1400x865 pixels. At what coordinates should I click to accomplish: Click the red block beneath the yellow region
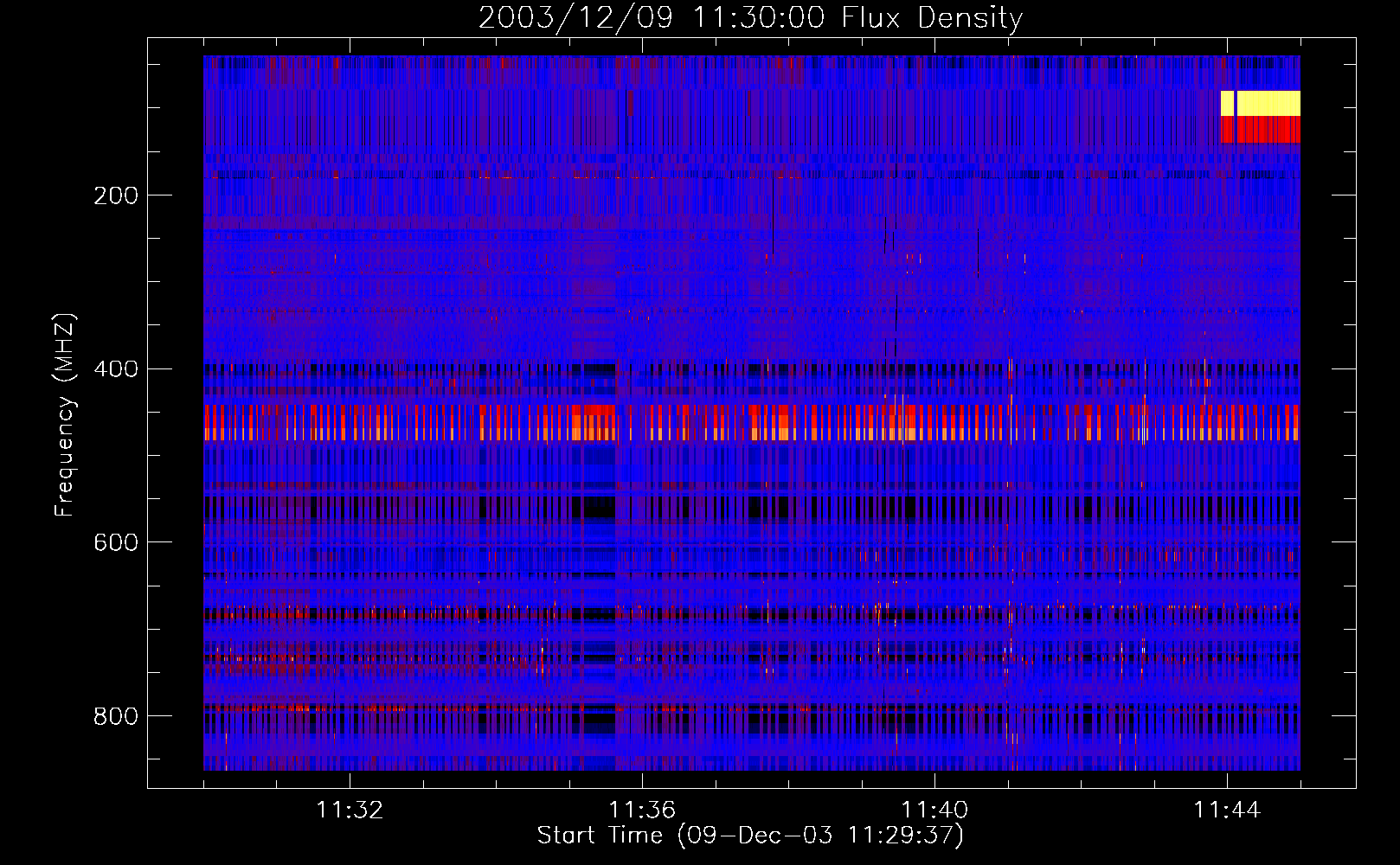pos(1261,130)
